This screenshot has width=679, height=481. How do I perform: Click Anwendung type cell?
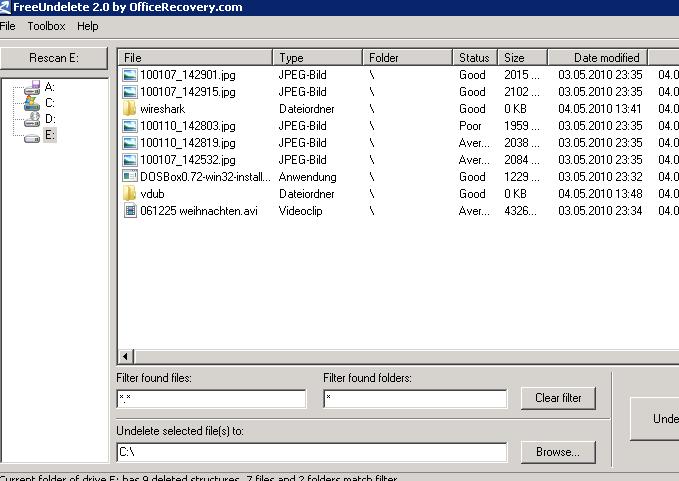pos(307,177)
